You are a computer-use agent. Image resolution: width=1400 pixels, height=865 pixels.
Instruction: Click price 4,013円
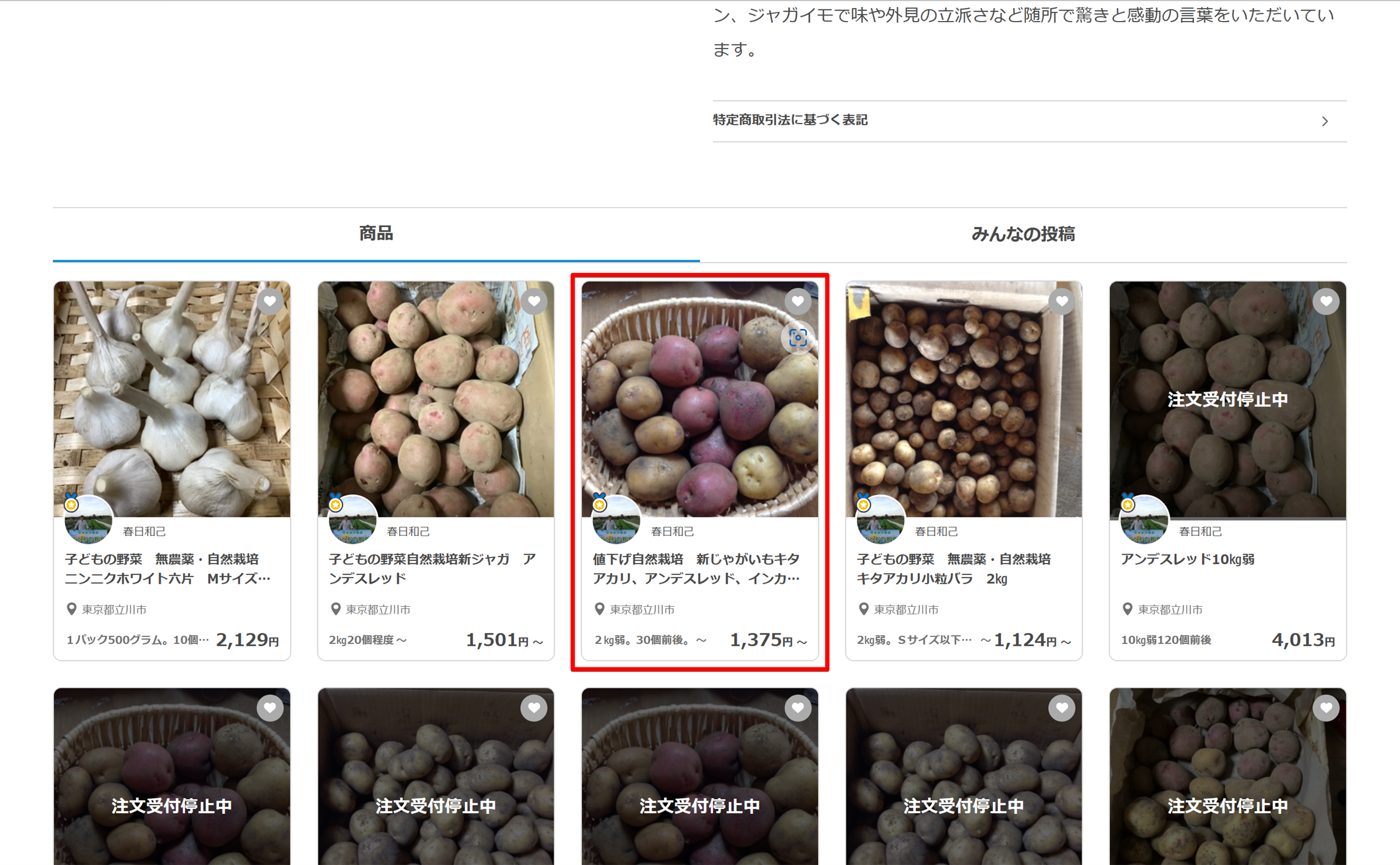pyautogui.click(x=1303, y=640)
